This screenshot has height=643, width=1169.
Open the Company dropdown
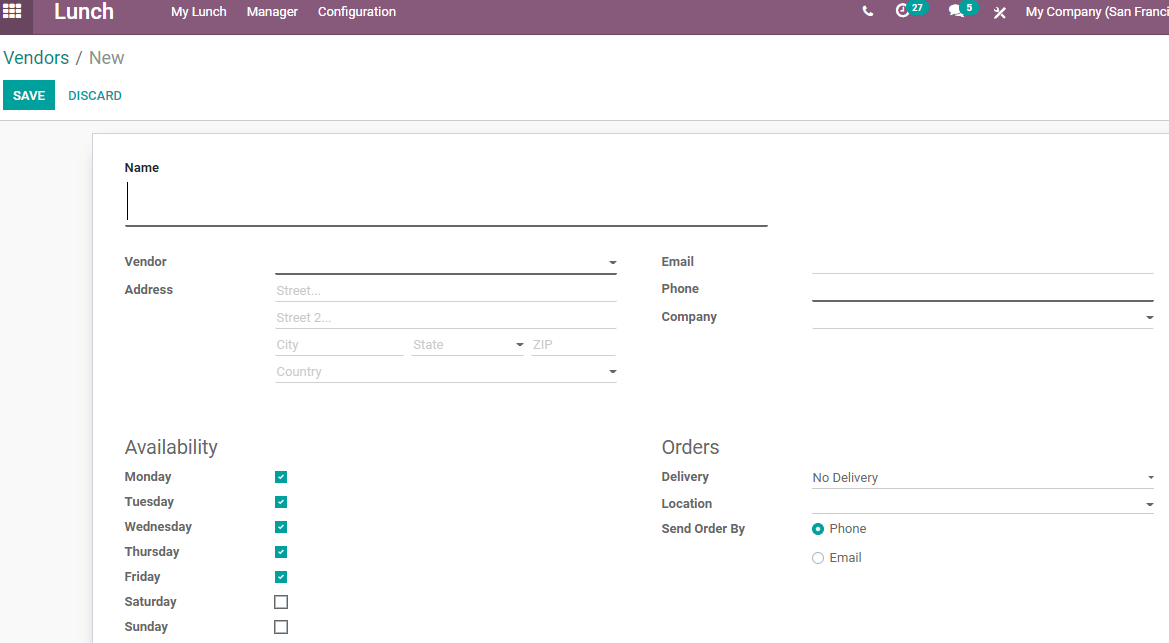(x=983, y=317)
